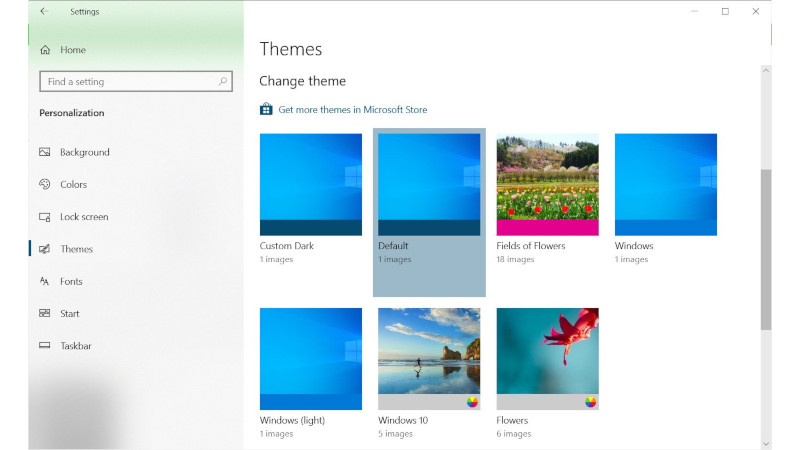Open Start personalization settings

pyautogui.click(x=69, y=313)
